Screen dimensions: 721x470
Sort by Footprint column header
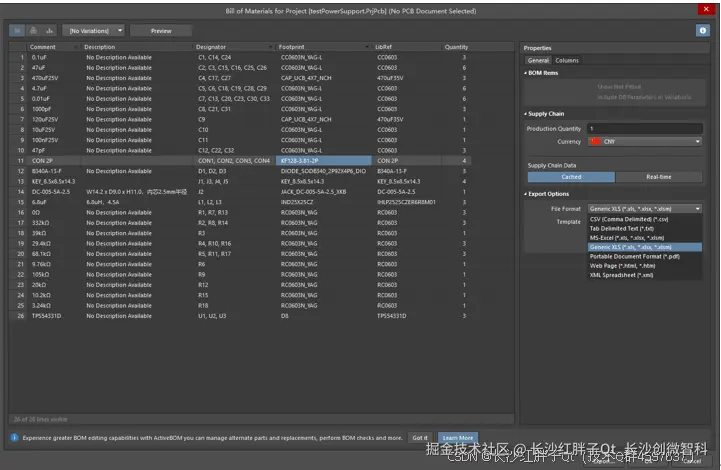point(291,47)
